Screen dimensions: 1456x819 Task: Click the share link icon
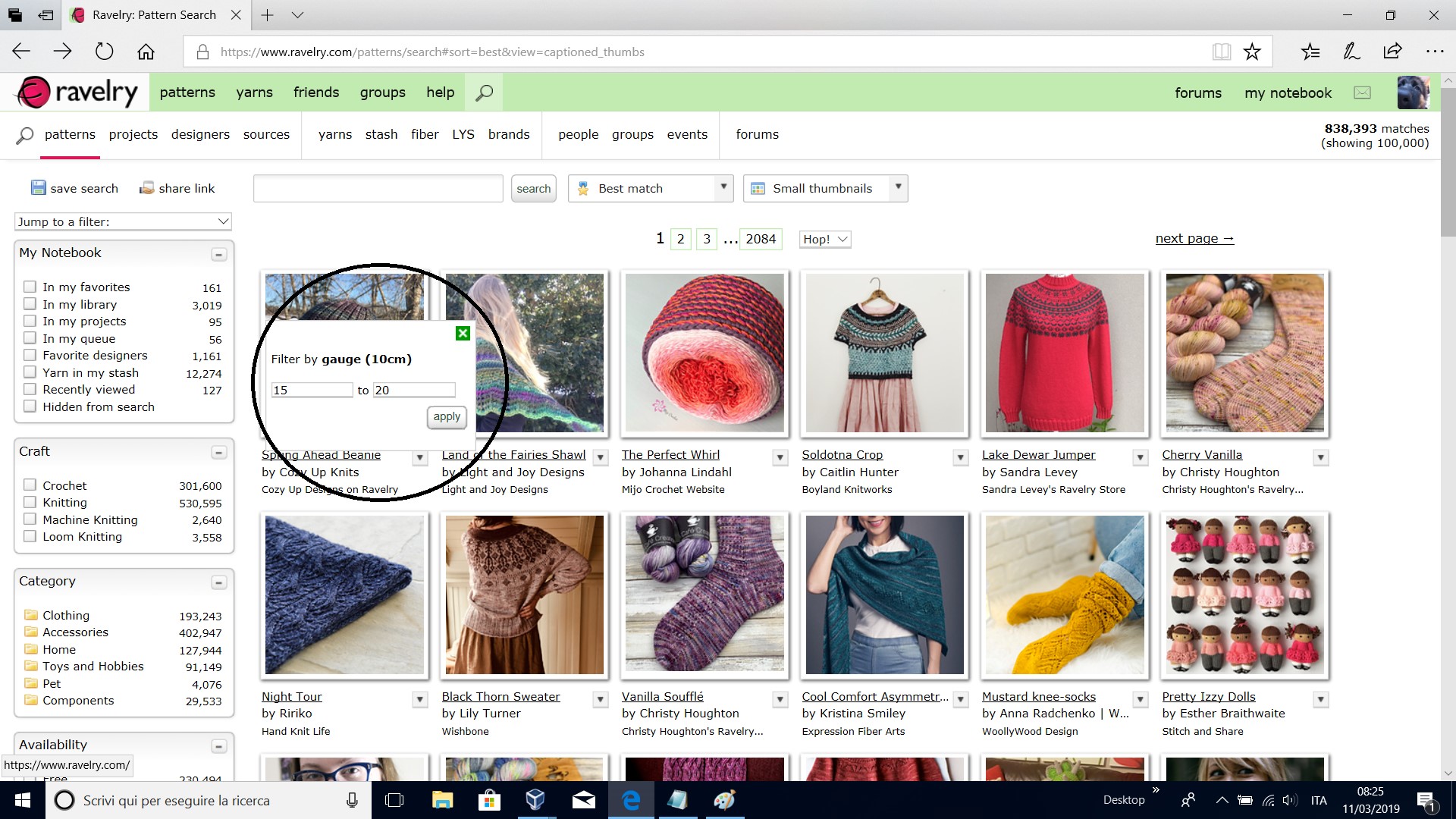[x=146, y=187]
